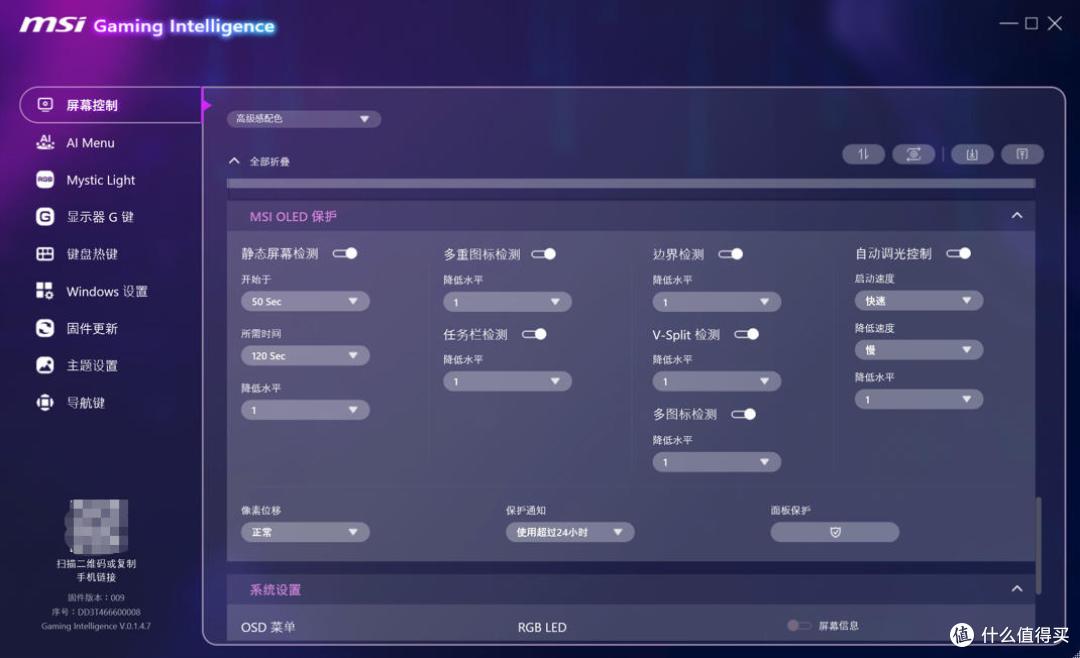Open 保护通知 使用超过24小时 dropdown
Screen dimensions: 1080x658
(570, 532)
